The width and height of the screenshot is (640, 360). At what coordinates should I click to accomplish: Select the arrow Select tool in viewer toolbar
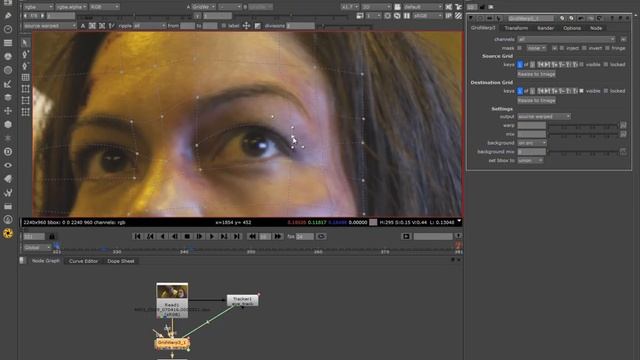pyautogui.click(x=25, y=43)
